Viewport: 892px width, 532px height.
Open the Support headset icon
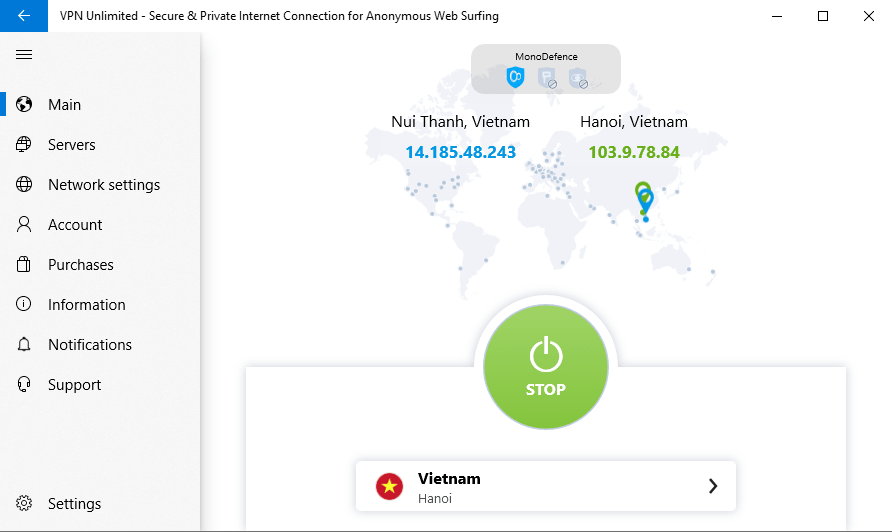(24, 384)
